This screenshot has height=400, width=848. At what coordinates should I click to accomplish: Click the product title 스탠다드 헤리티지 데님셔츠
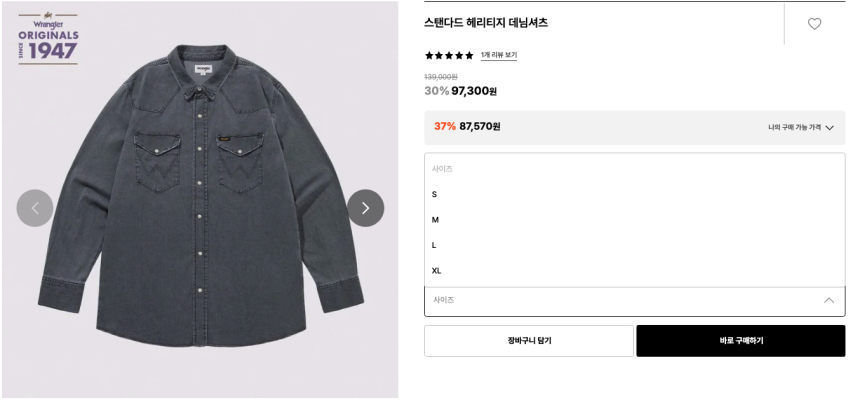coord(486,23)
